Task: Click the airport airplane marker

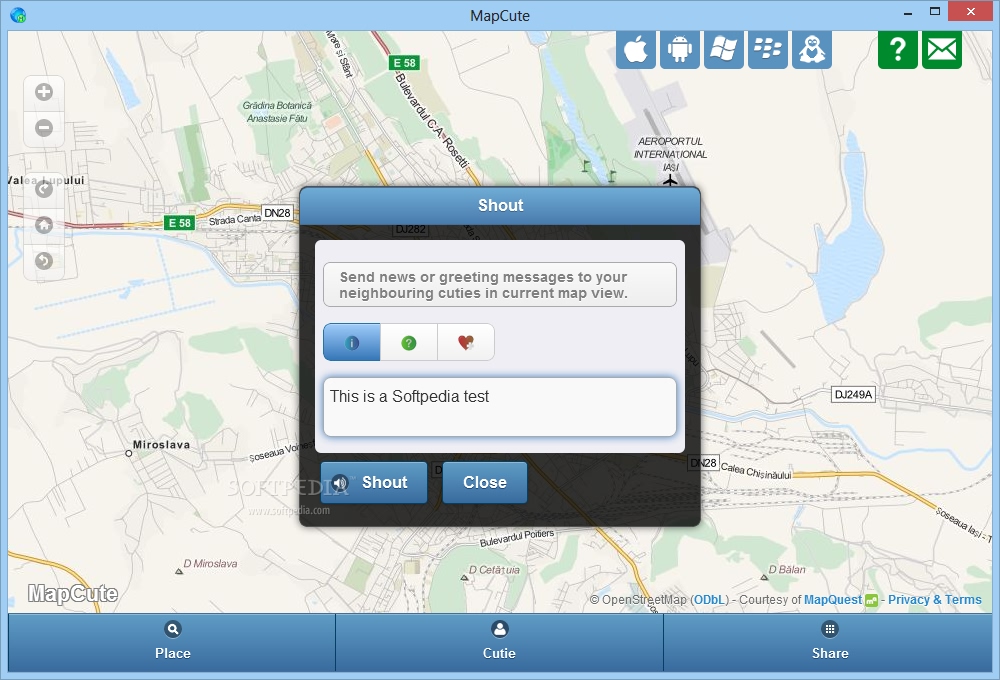Action: tap(670, 181)
